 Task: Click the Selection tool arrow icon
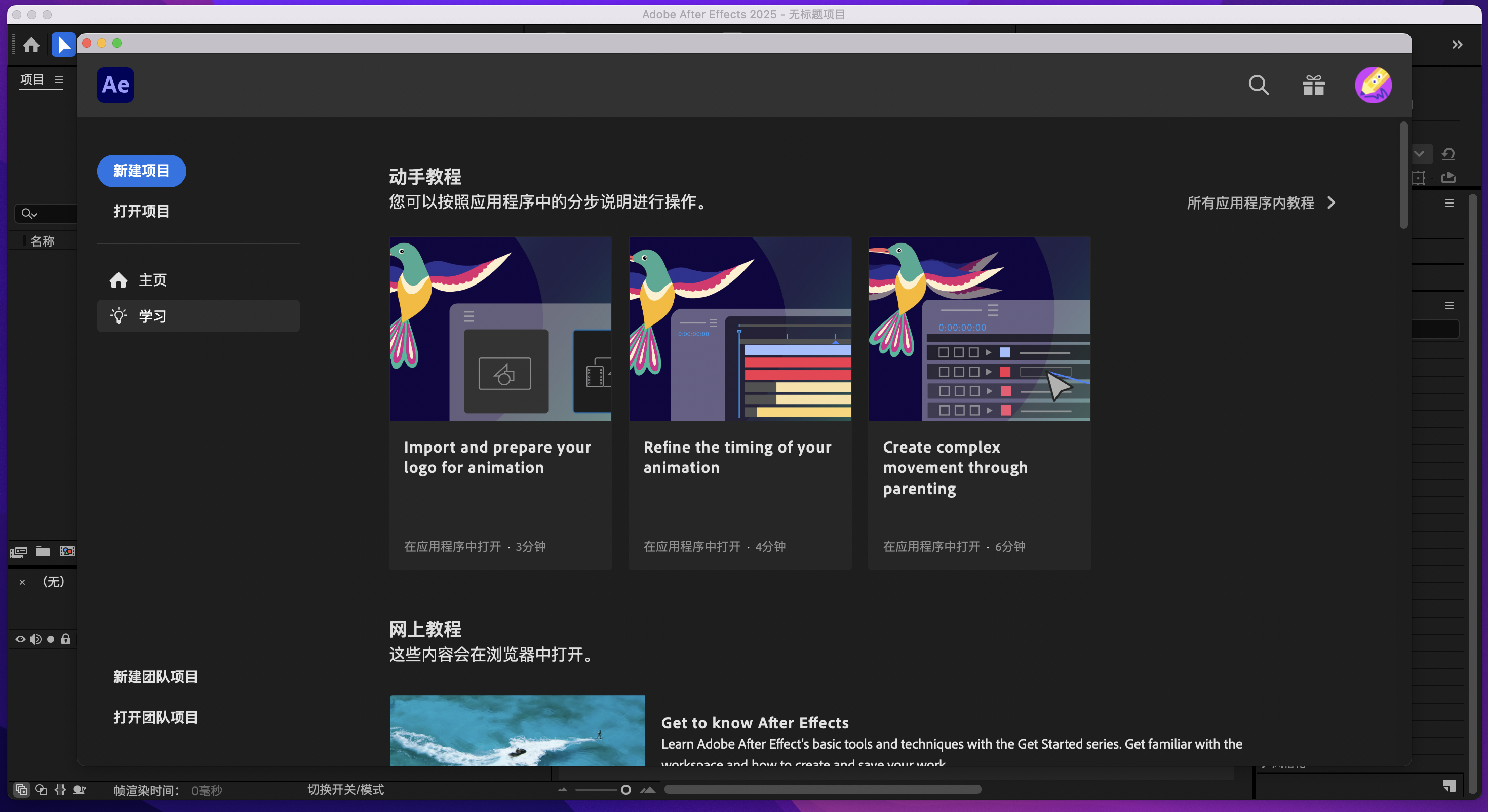(x=63, y=45)
